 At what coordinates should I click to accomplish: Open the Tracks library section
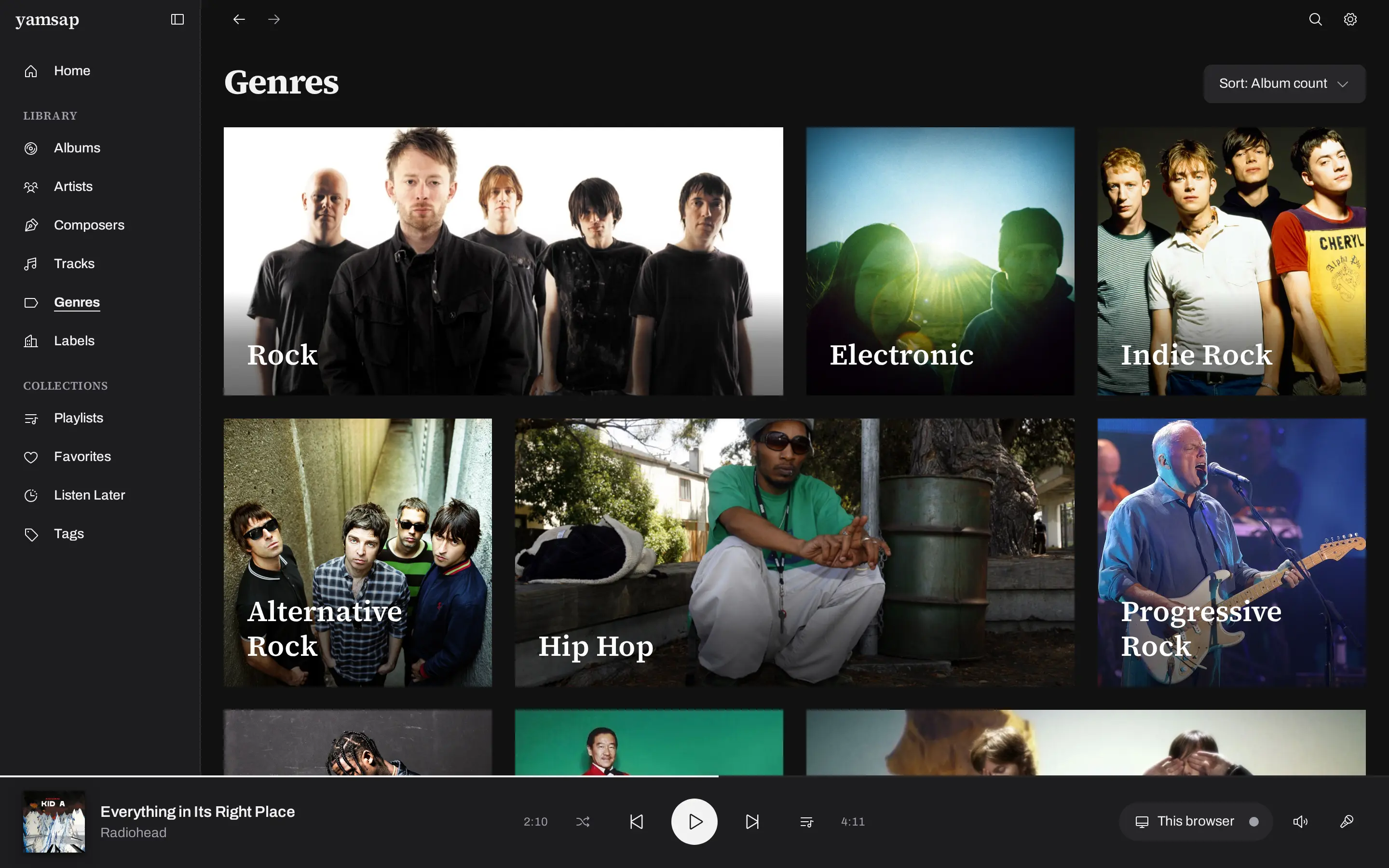click(x=74, y=263)
